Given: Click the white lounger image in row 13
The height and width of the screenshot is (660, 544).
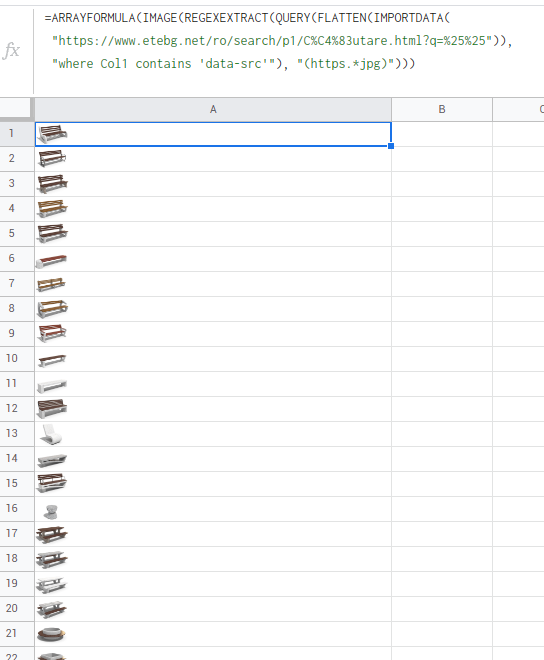Looking at the screenshot, I should (x=51, y=434).
